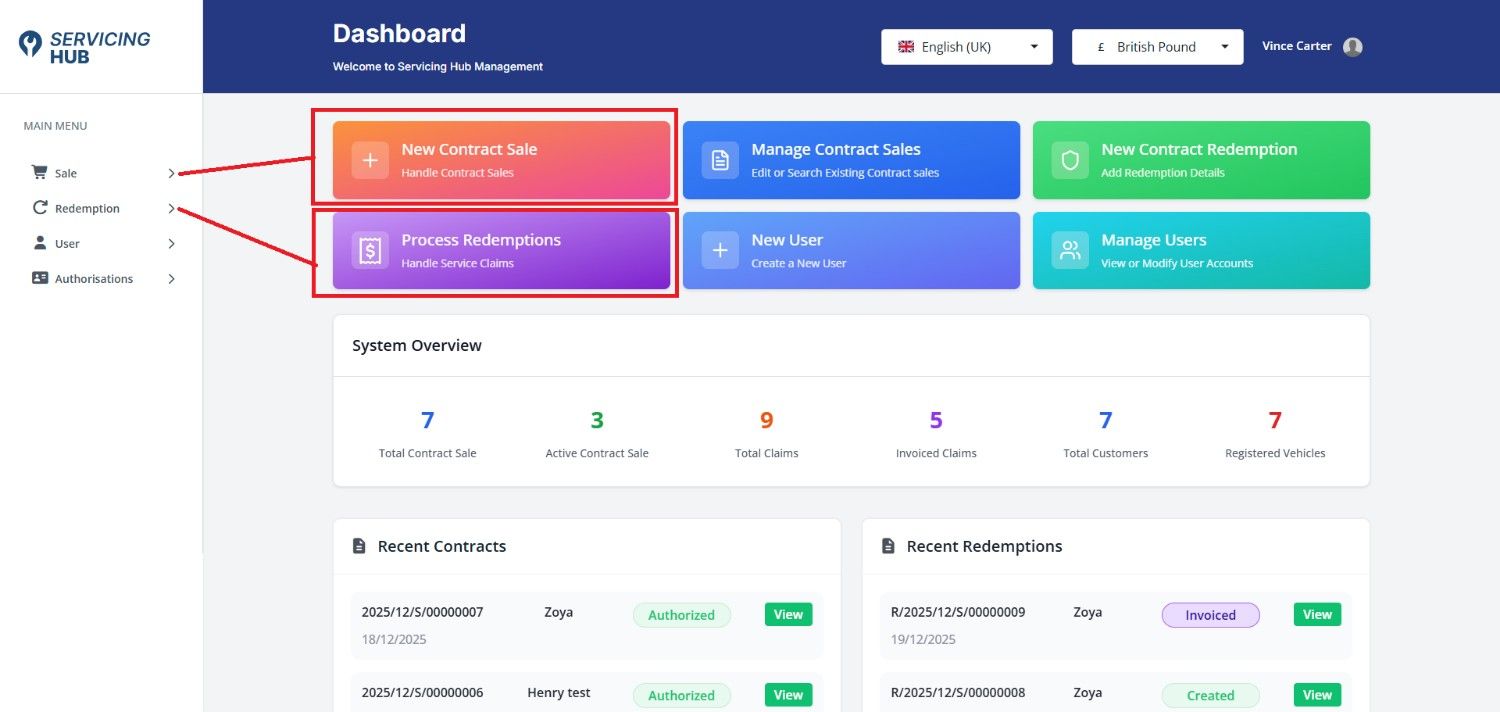View redemption R/2025/12/S/00000009
This screenshot has height=712, width=1500.
coord(1317,614)
